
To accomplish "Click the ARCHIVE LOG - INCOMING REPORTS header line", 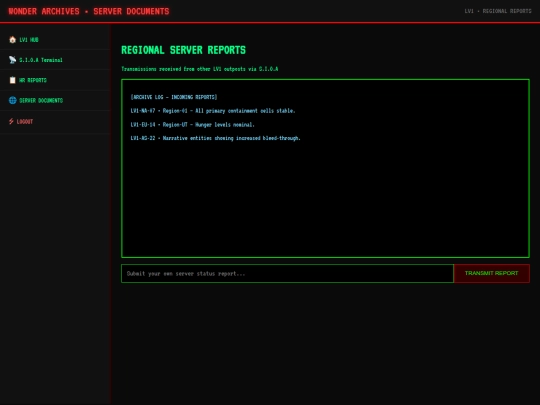I will [x=174, y=97].
